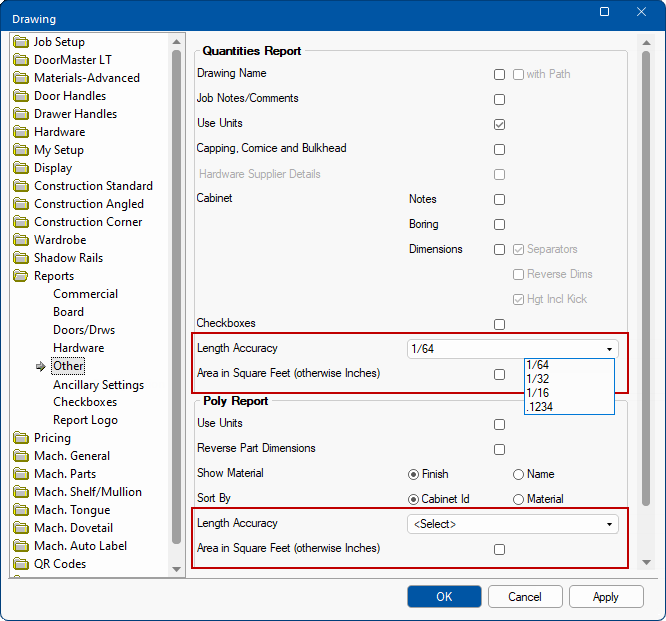Open the Quantities Report Length Accuracy dropdown

click(513, 349)
